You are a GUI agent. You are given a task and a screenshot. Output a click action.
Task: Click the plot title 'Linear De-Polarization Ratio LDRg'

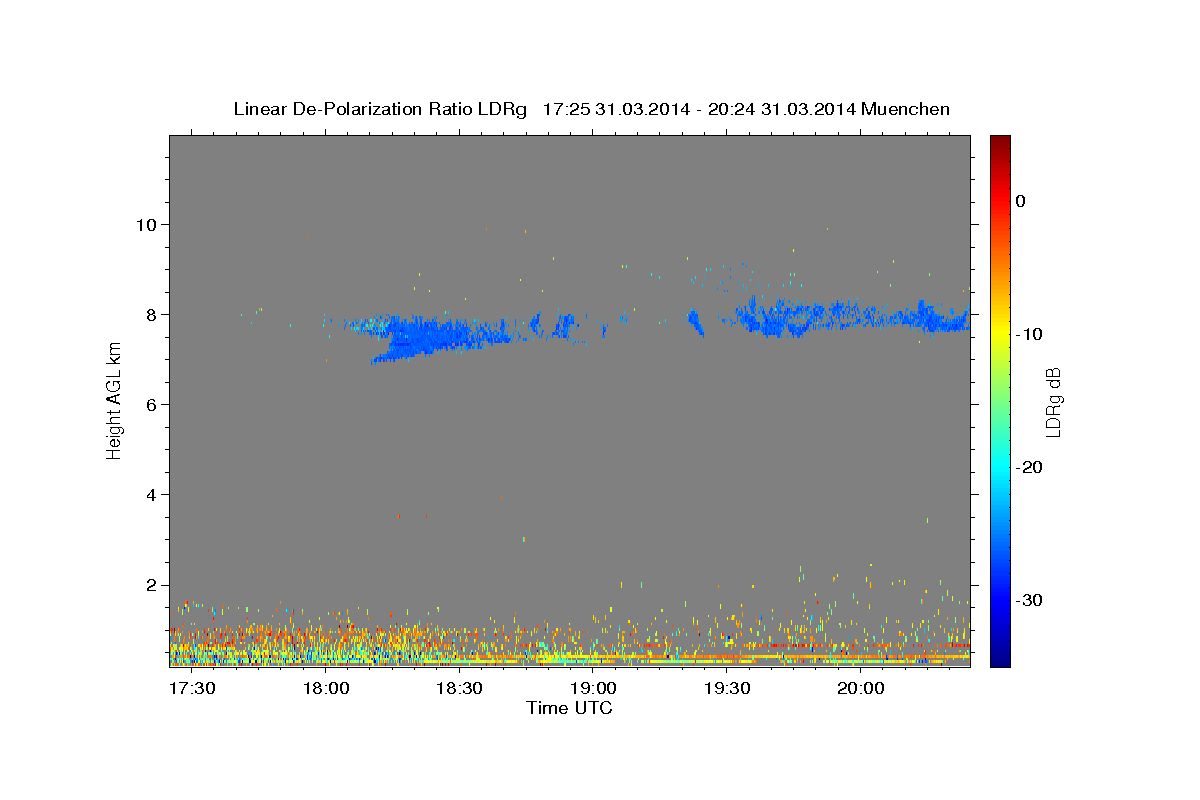[380, 109]
